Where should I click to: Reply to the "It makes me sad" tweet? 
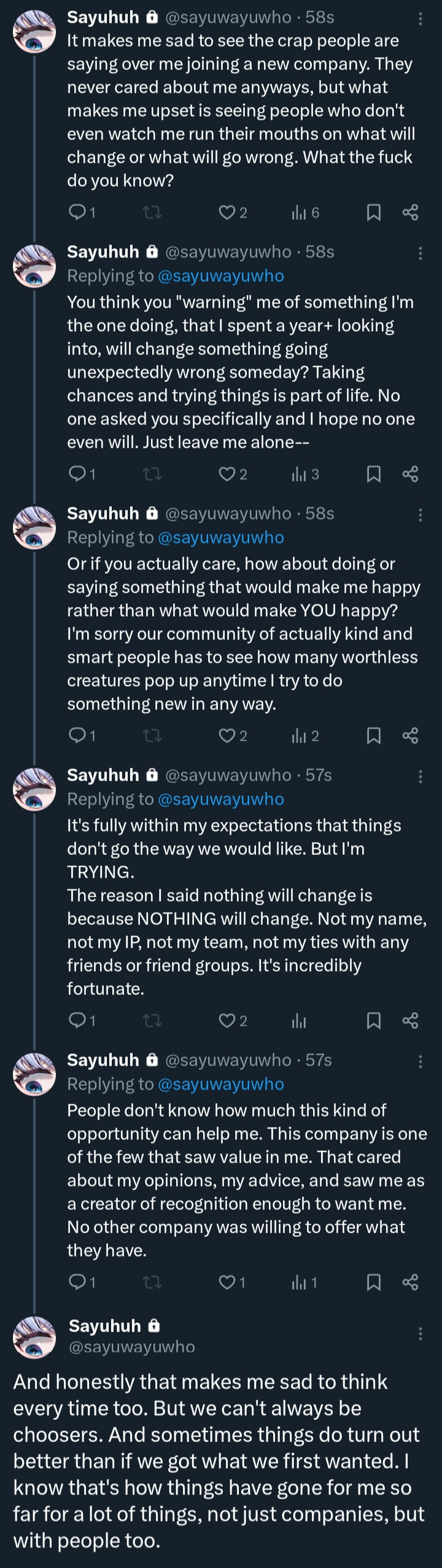77,213
